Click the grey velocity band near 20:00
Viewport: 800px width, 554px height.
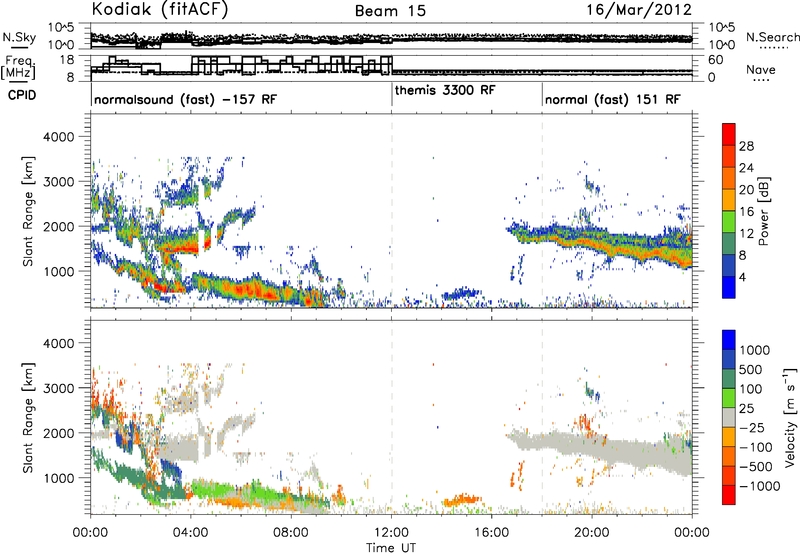click(592, 445)
